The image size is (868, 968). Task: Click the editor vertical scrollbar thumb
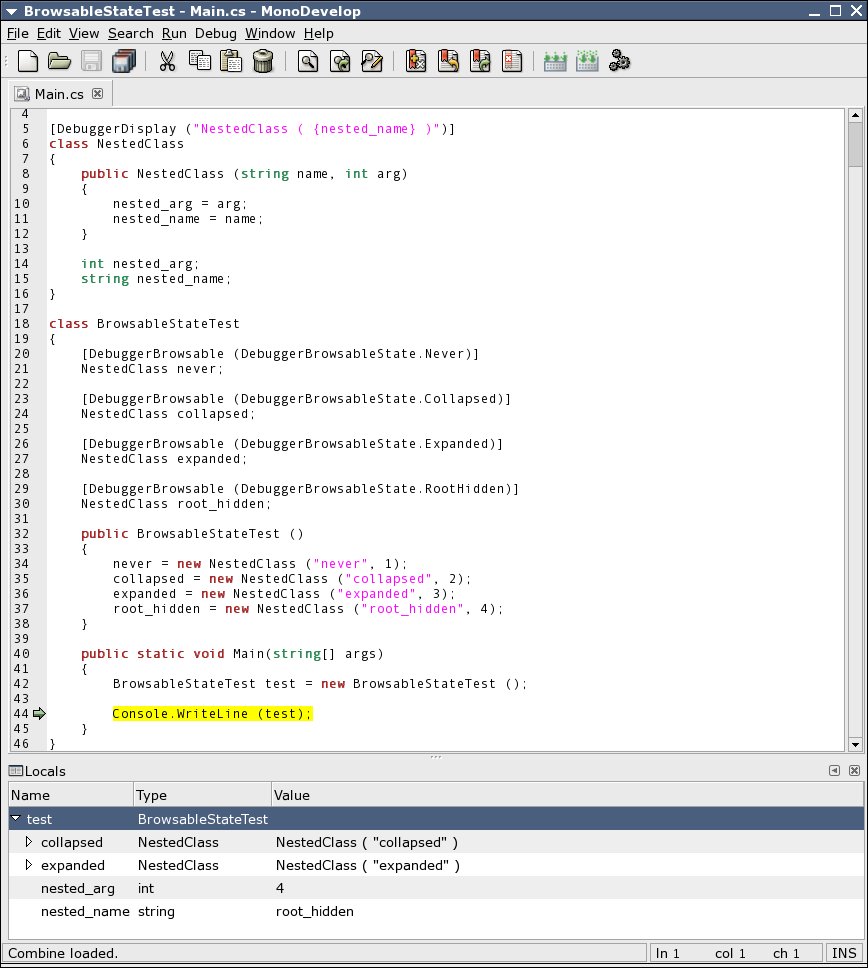(855, 144)
